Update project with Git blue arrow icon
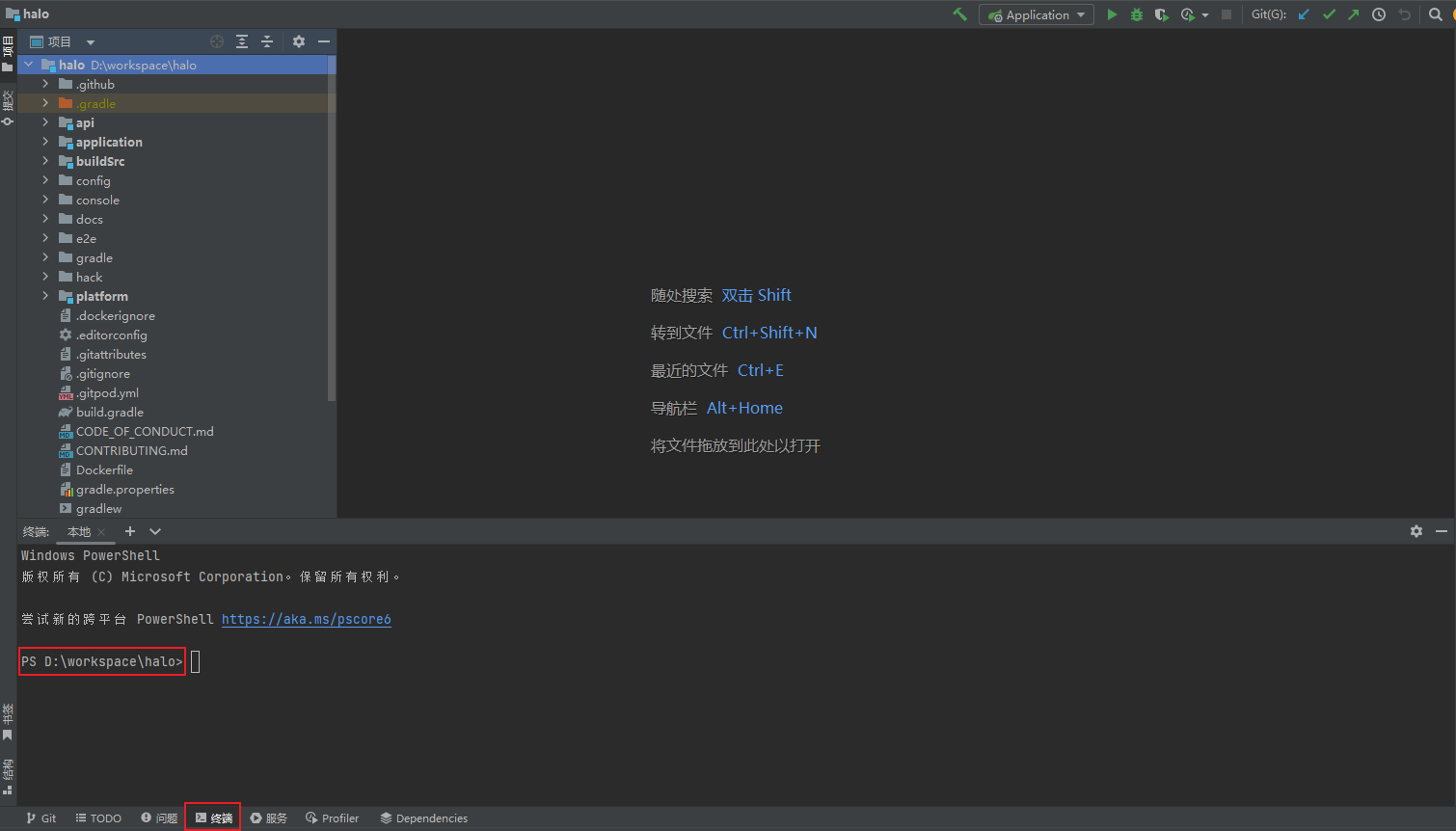 coord(1304,14)
